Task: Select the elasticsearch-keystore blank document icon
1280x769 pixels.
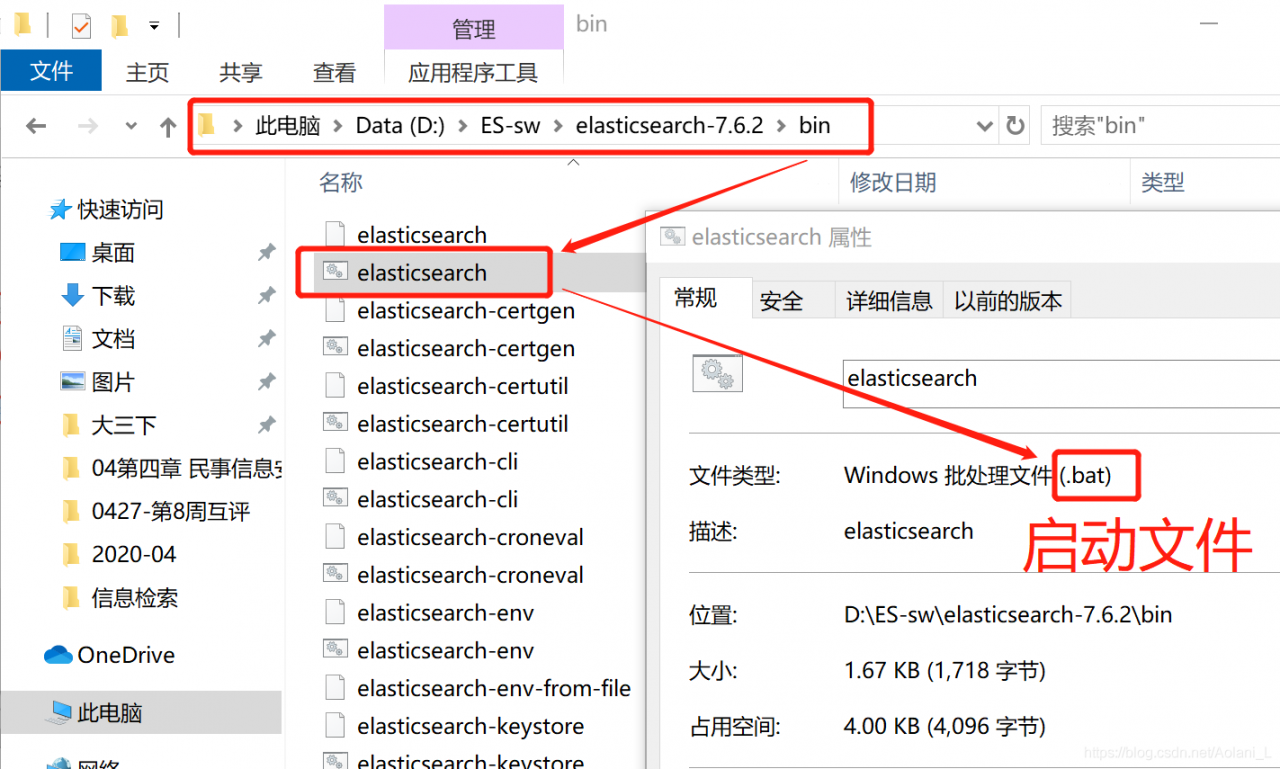Action: tap(336, 726)
